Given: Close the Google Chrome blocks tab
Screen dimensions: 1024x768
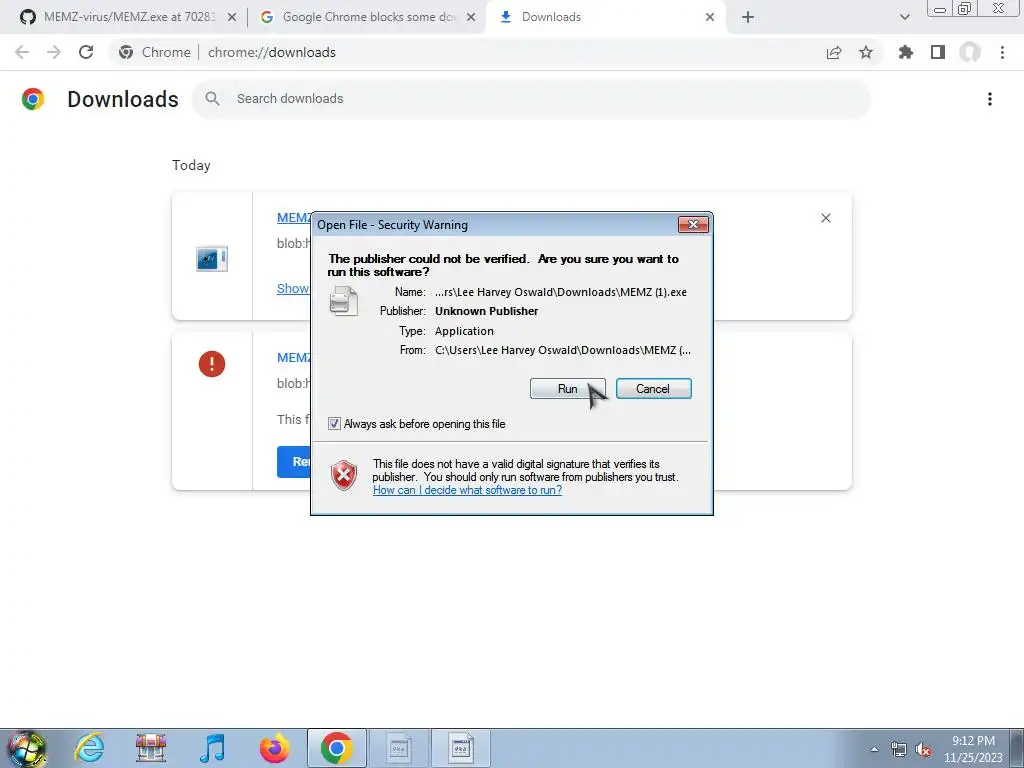Looking at the screenshot, I should (471, 17).
